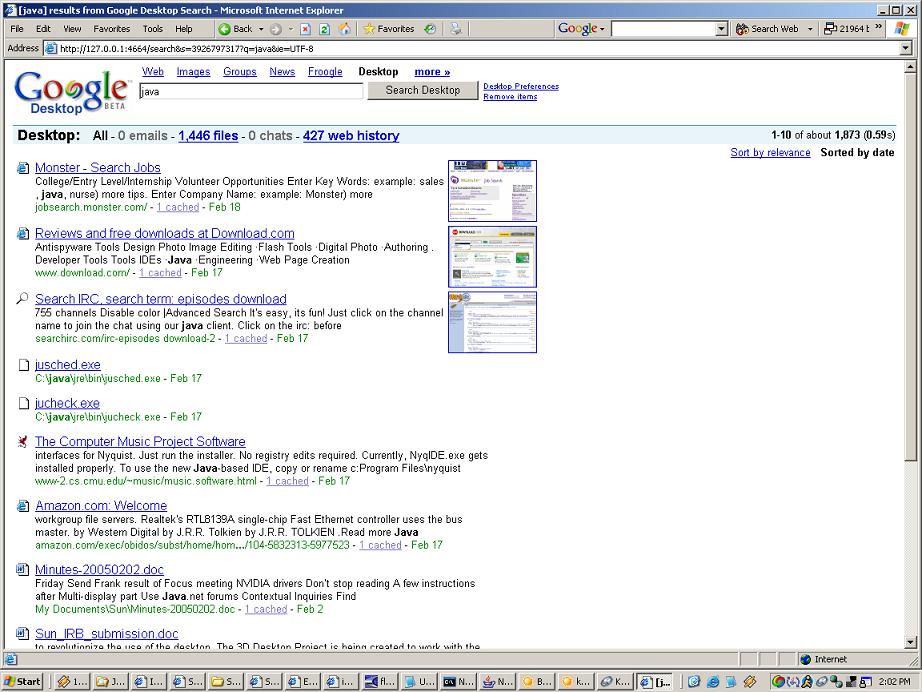Click the Google Desktop Beta logo
Screen dimensions: 922x692
tap(72, 92)
